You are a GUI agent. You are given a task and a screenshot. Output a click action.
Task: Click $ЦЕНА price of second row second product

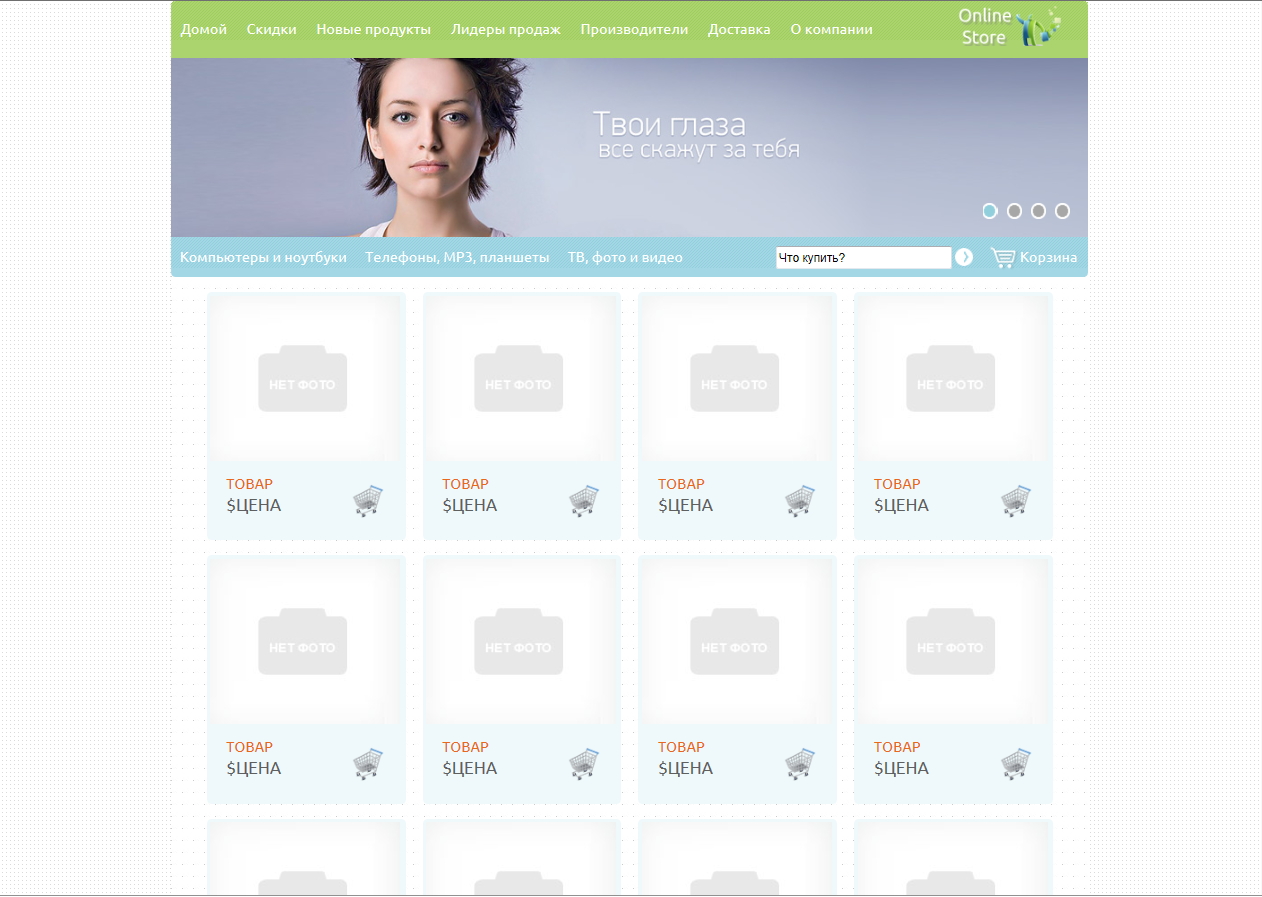pyautogui.click(x=470, y=768)
